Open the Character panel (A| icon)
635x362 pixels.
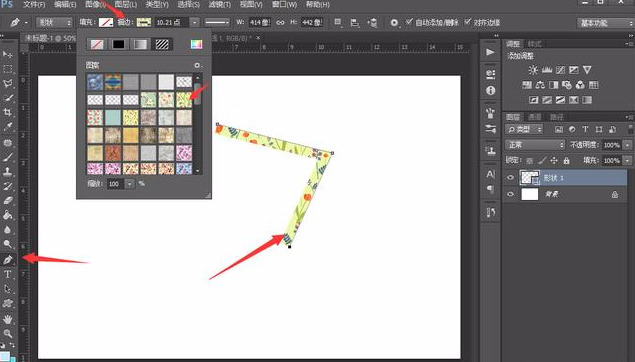point(490,174)
